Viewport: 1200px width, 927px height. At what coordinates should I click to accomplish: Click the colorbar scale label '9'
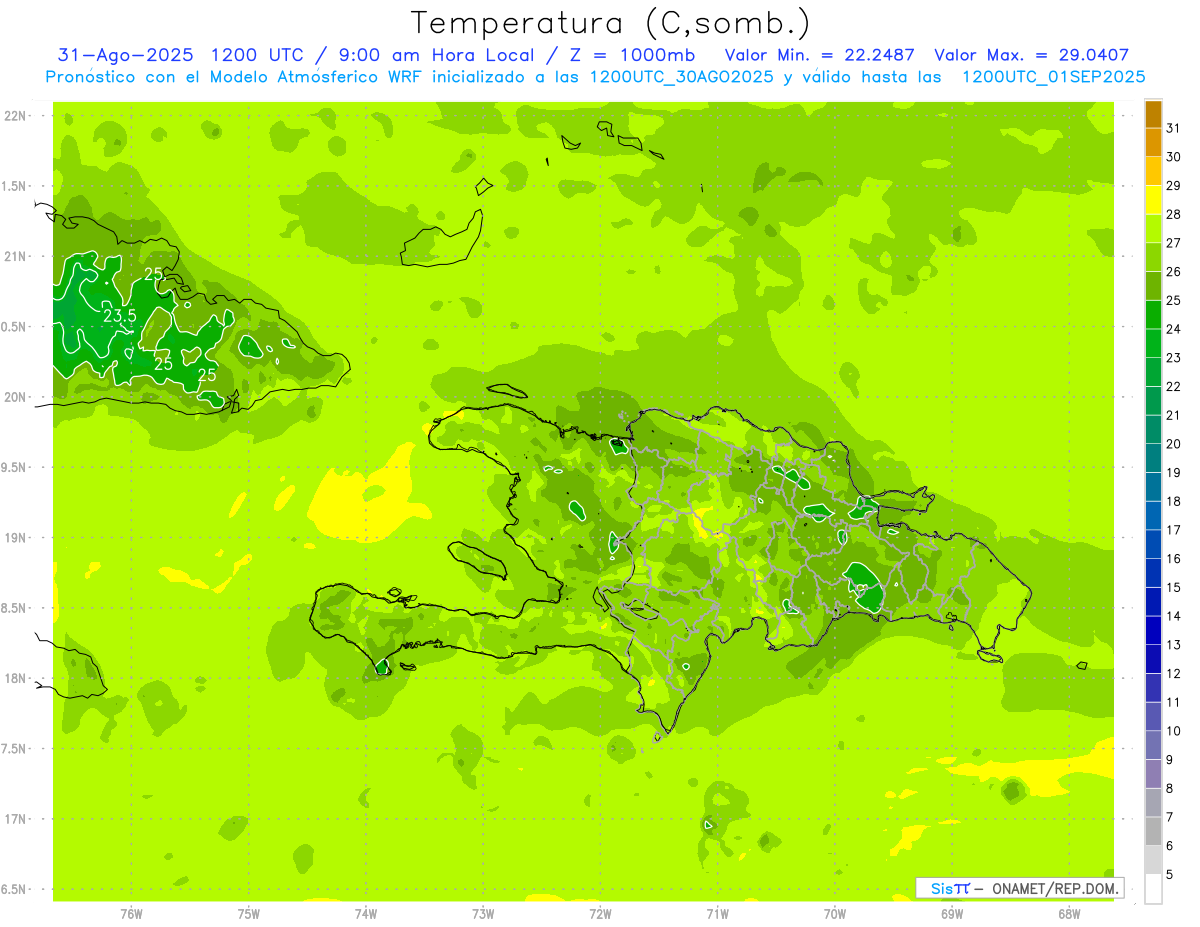[x=1169, y=760]
